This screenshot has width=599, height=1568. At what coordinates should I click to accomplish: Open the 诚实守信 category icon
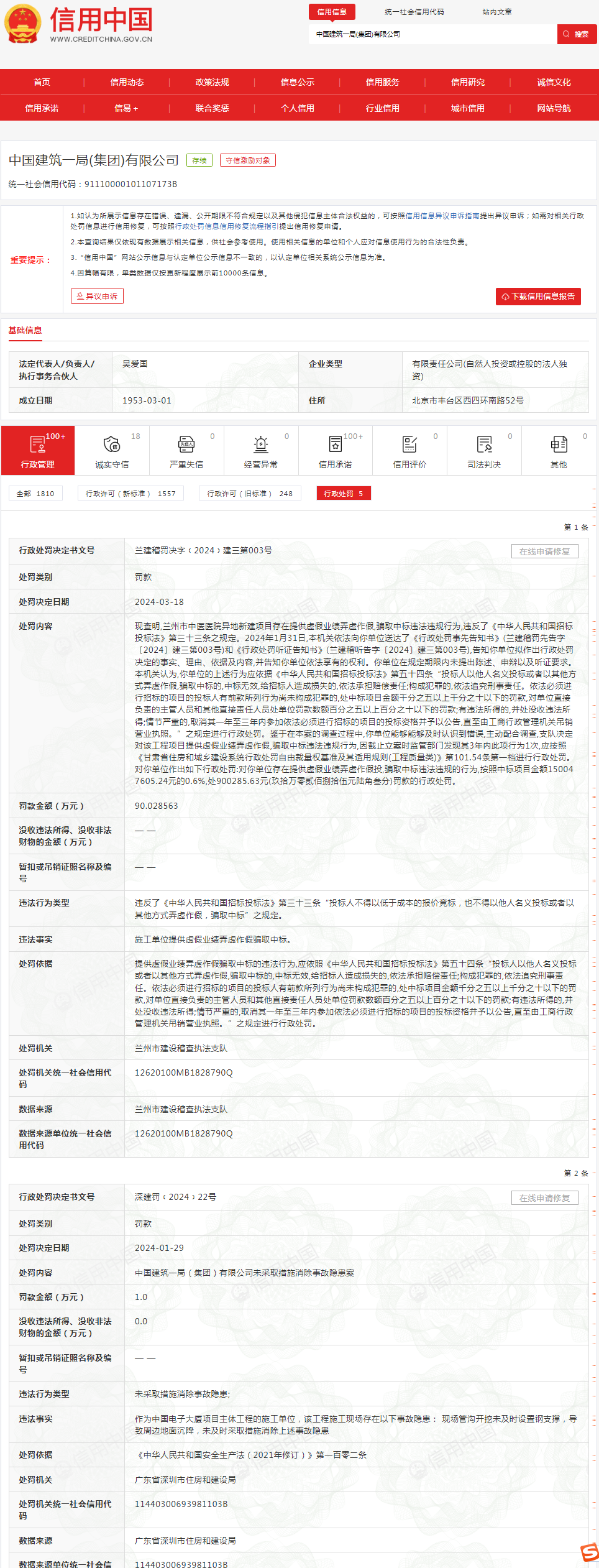(112, 444)
